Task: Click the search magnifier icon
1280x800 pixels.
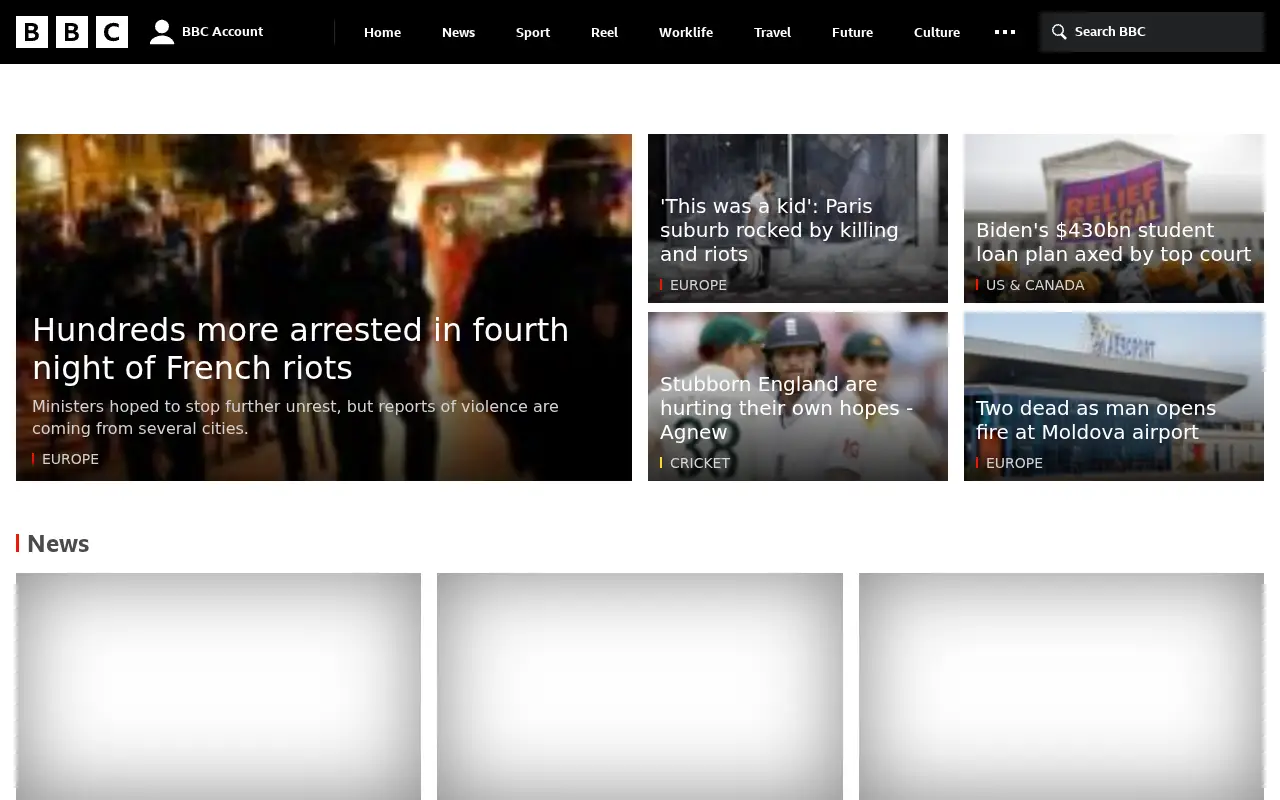Action: pos(1059,32)
